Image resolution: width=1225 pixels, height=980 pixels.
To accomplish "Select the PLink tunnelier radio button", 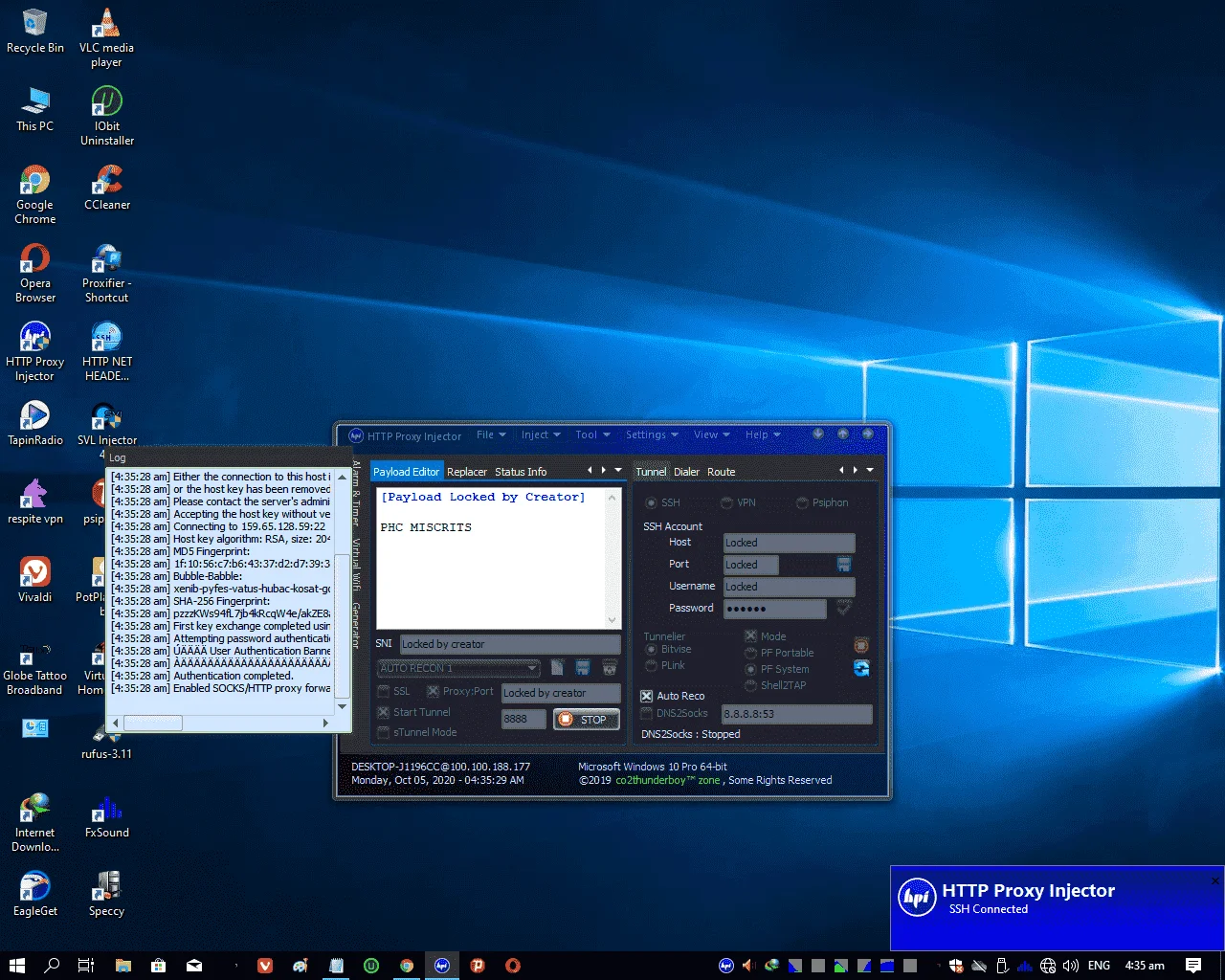I will [652, 665].
